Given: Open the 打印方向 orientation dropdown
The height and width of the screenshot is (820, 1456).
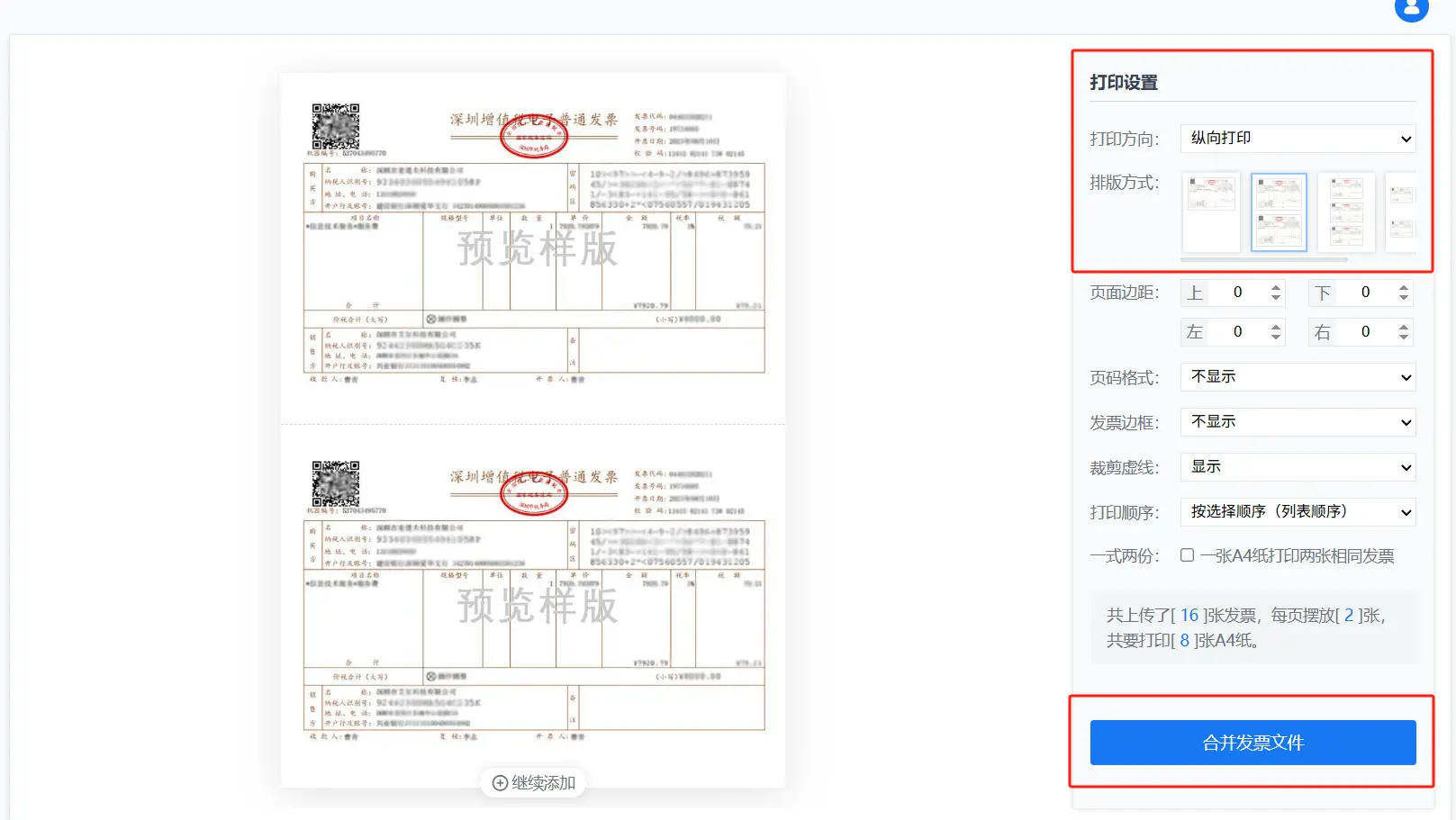Looking at the screenshot, I should coord(1298,139).
